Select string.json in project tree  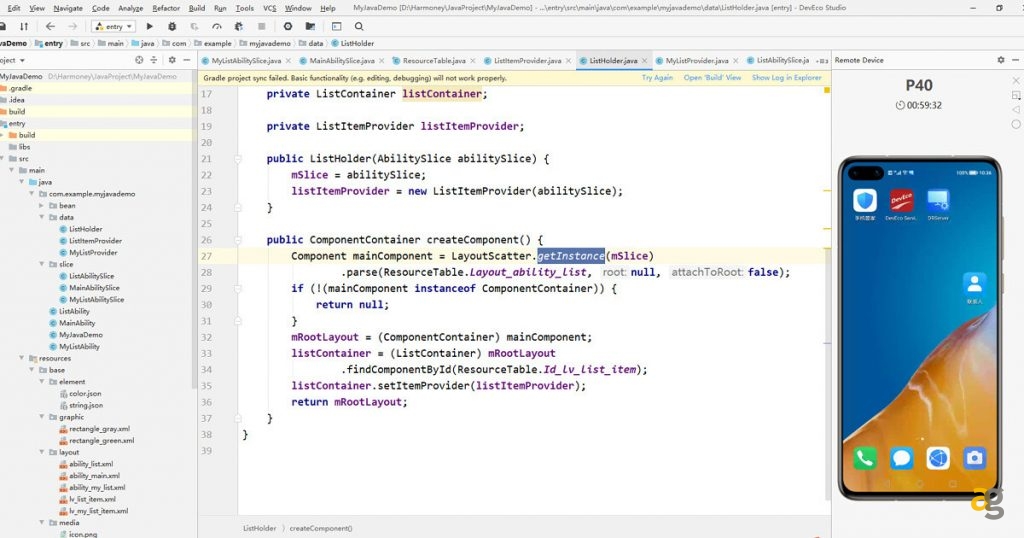[86, 405]
